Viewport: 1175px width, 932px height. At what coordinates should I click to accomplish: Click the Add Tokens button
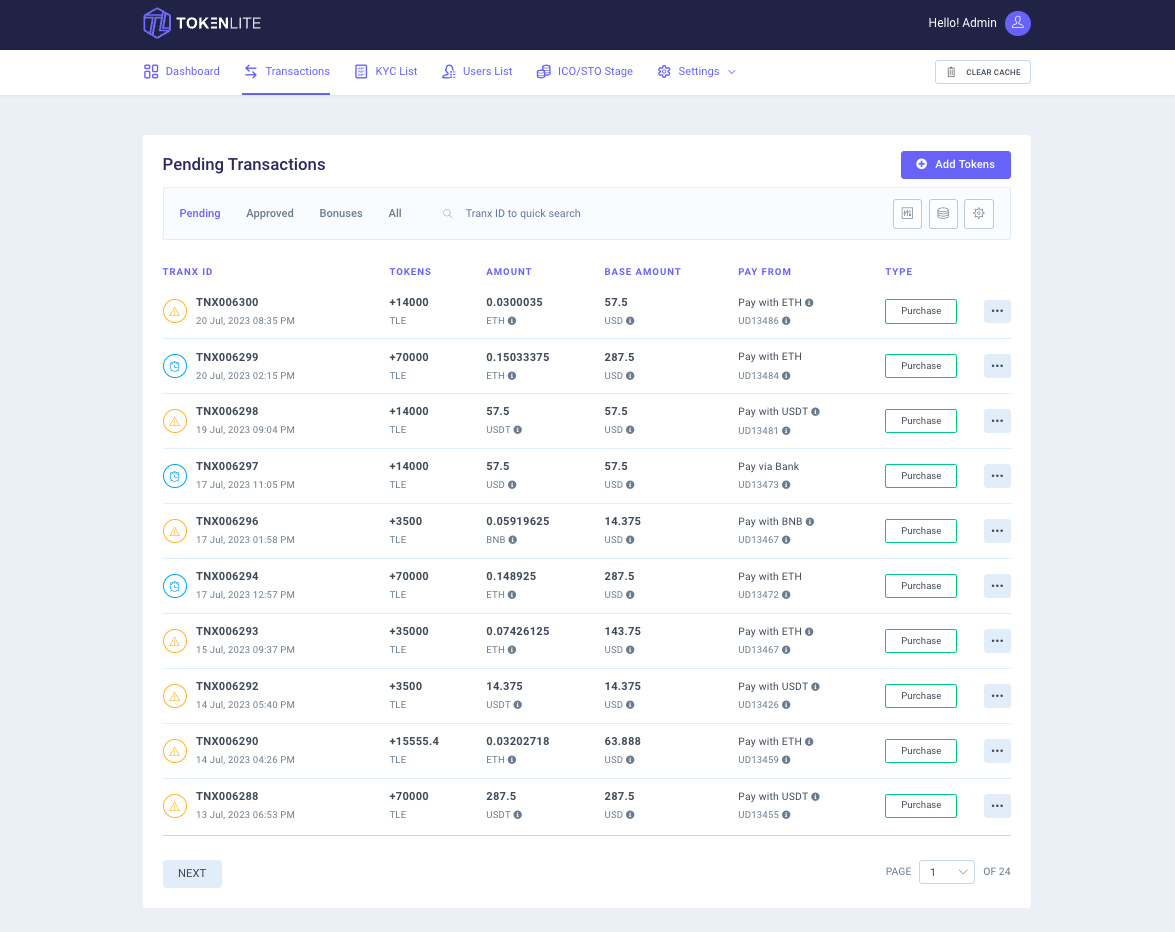pyautogui.click(x=955, y=165)
